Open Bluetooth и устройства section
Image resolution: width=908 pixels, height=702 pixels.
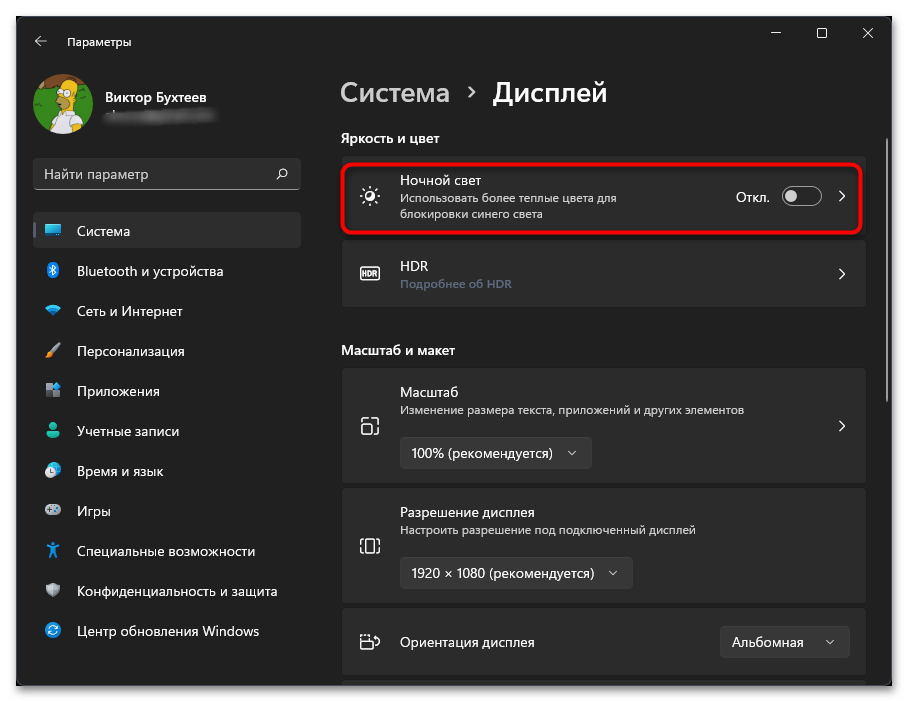point(167,270)
